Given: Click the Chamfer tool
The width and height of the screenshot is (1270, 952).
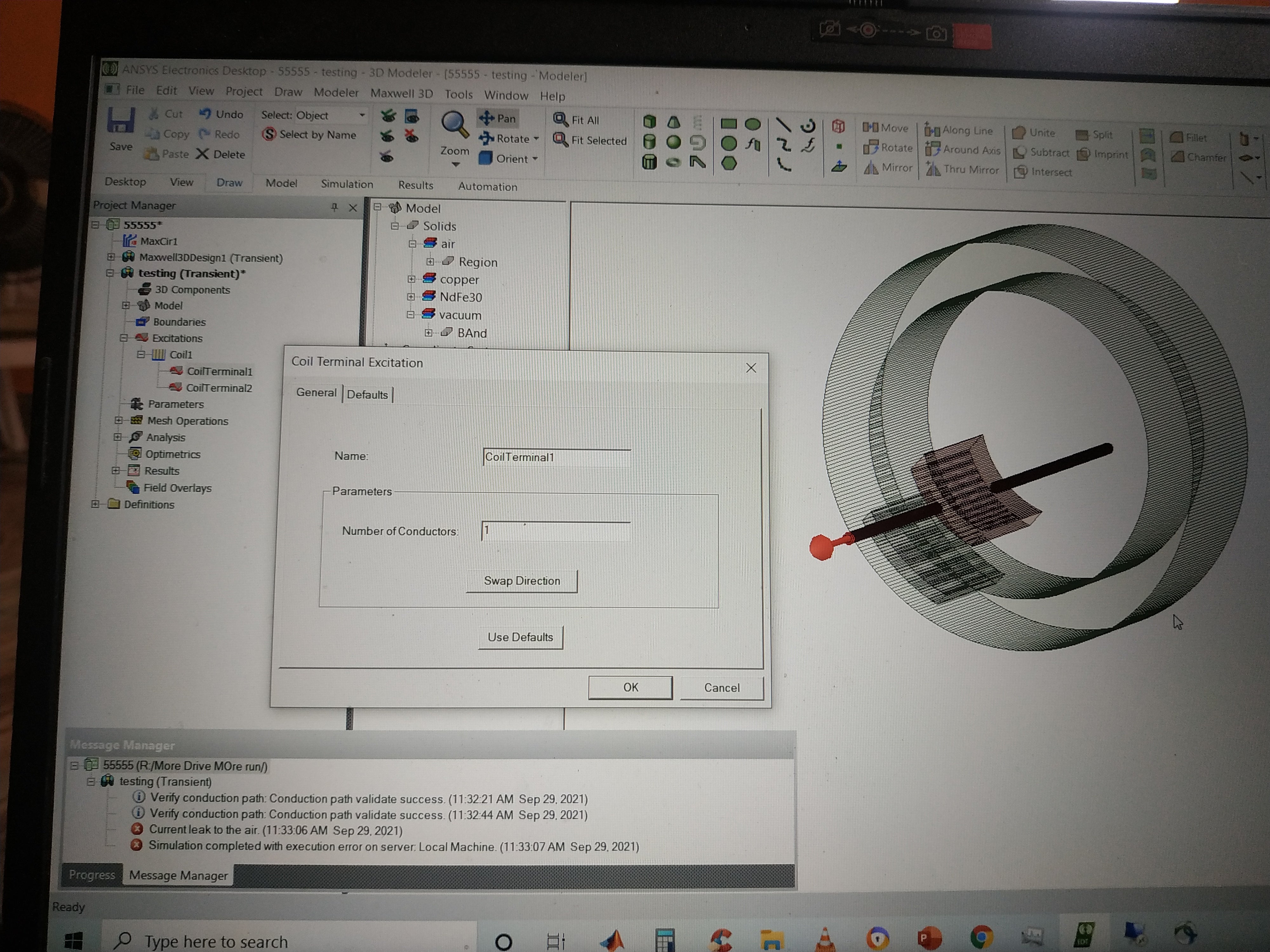Looking at the screenshot, I should [x=1198, y=157].
